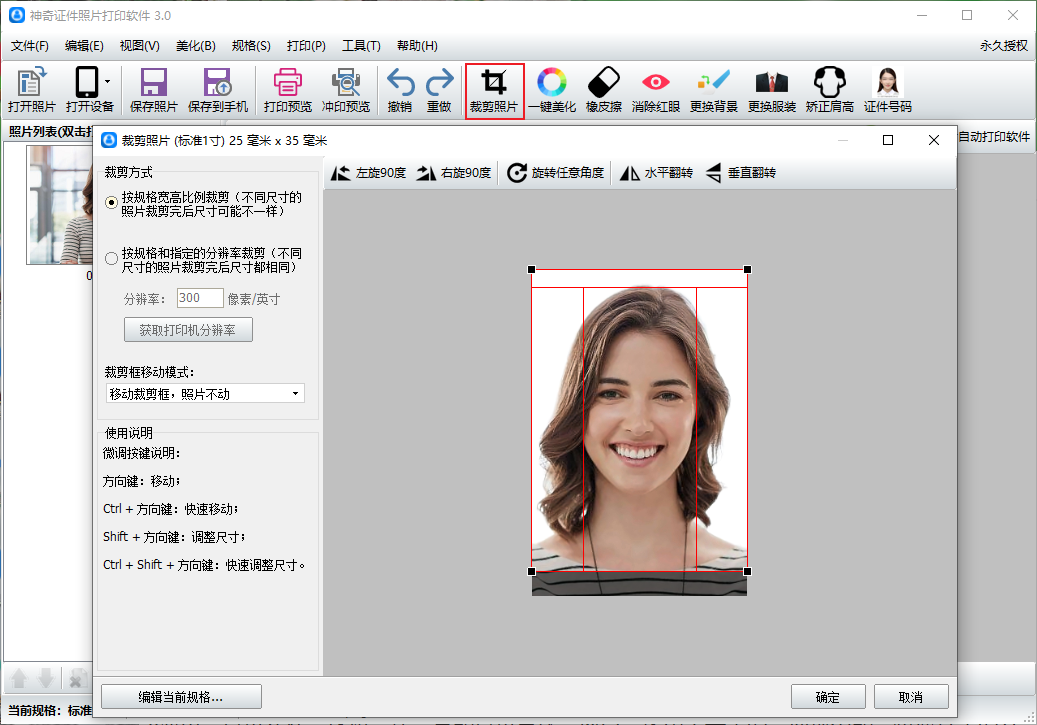Viewport: 1037px width, 725px height.
Task: Click the 取消 cancel button
Action: 910,697
